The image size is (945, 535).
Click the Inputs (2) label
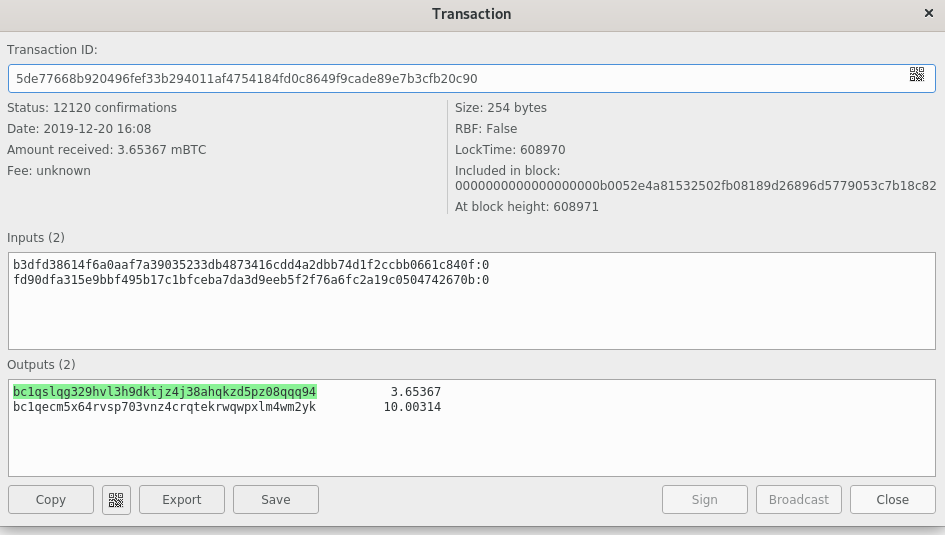(36, 237)
